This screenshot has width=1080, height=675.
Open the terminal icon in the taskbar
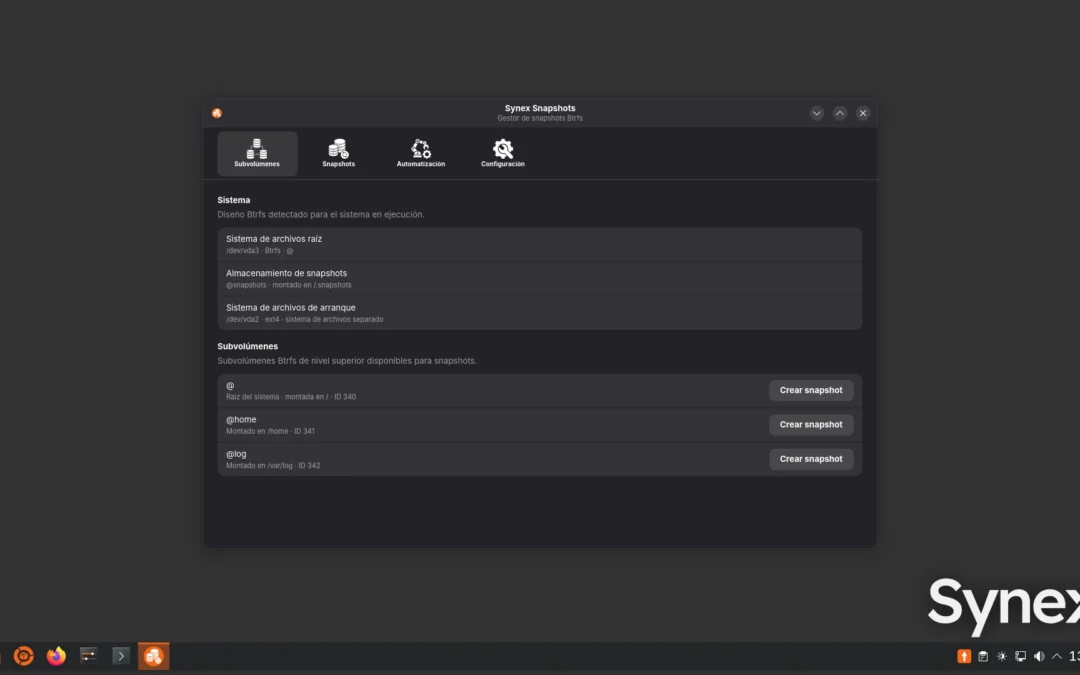[x=121, y=656]
